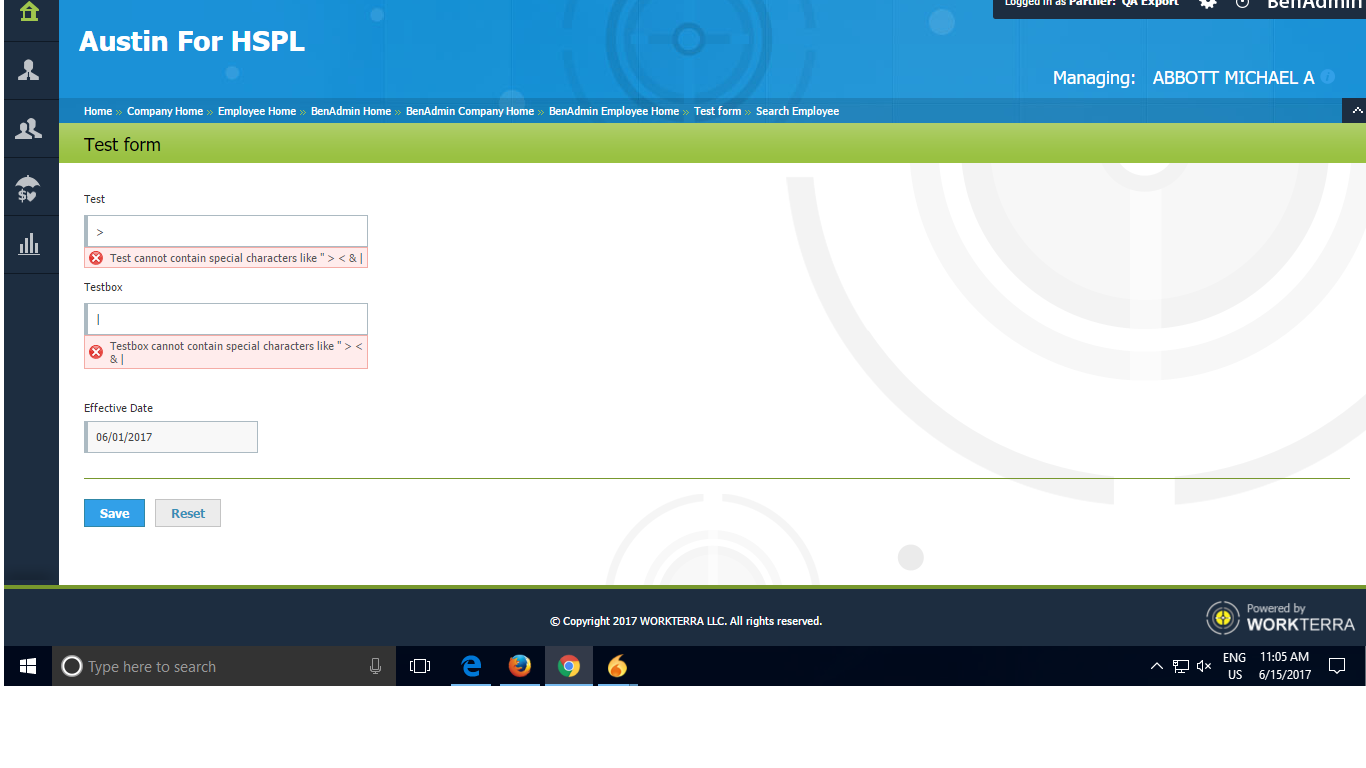Viewport: 1366px width, 768px height.
Task: Open Employee Home breadcrumb
Action: 257,111
